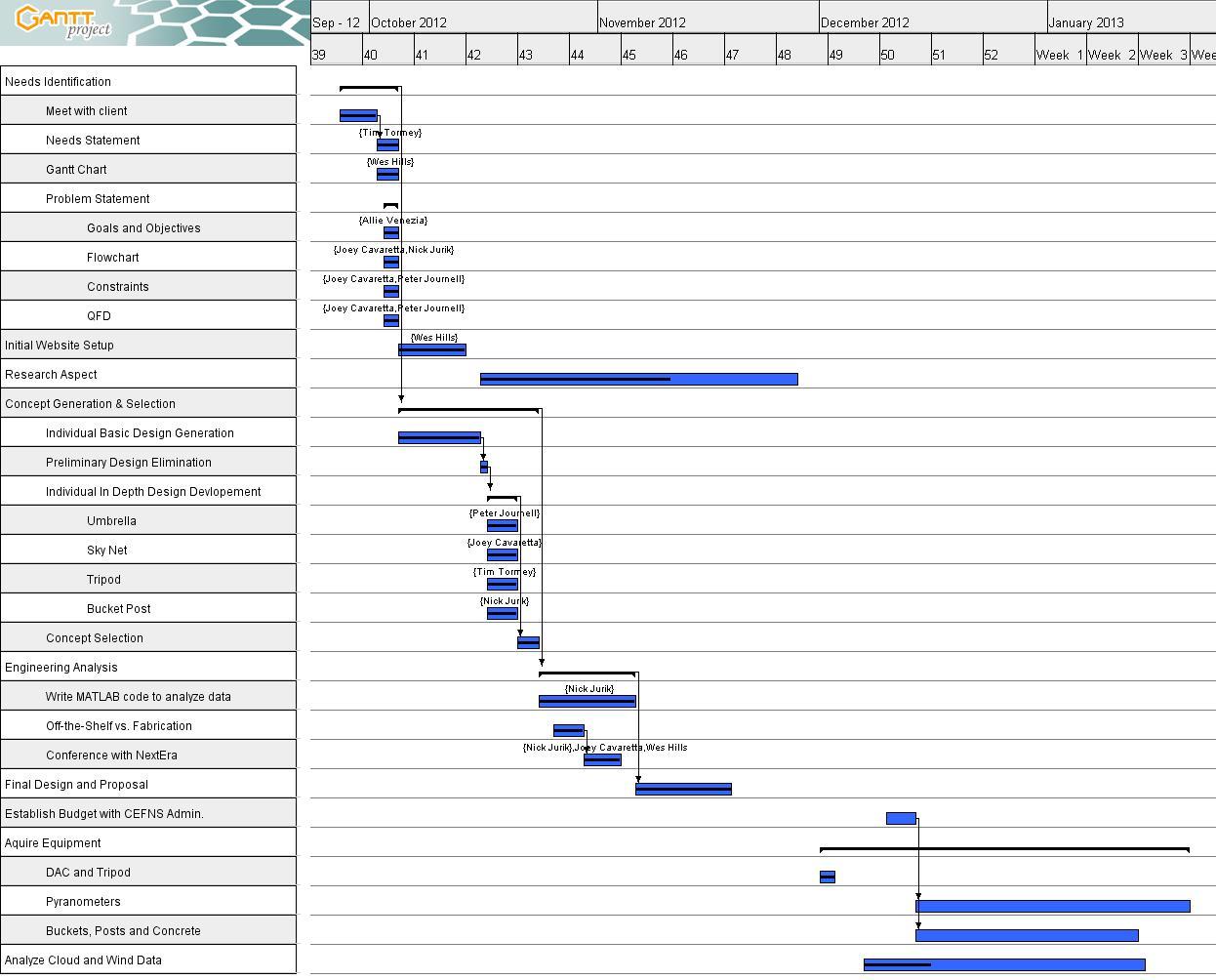This screenshot has height=980, width=1216.
Task: Click the Write MATLAB code task bar
Action: point(588,701)
